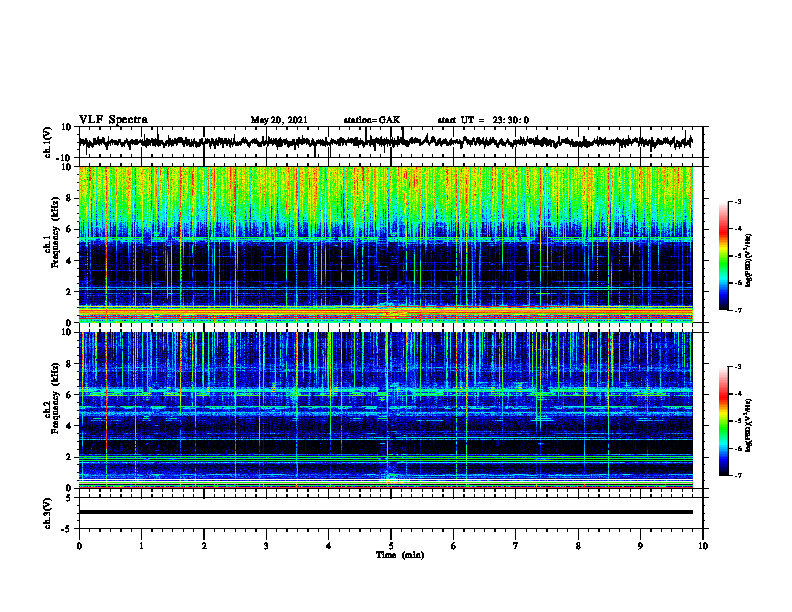
Task: Click time axis tick label '8'
Action: point(578,546)
